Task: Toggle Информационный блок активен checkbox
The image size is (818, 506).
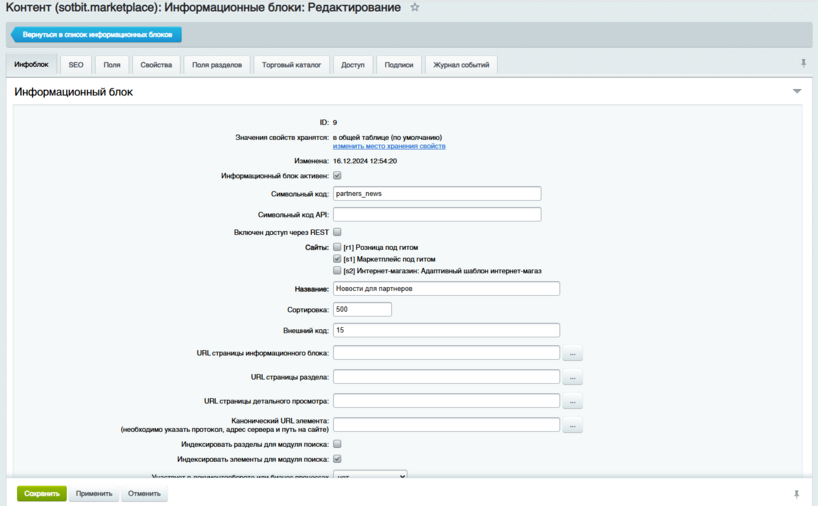Action: click(x=337, y=176)
